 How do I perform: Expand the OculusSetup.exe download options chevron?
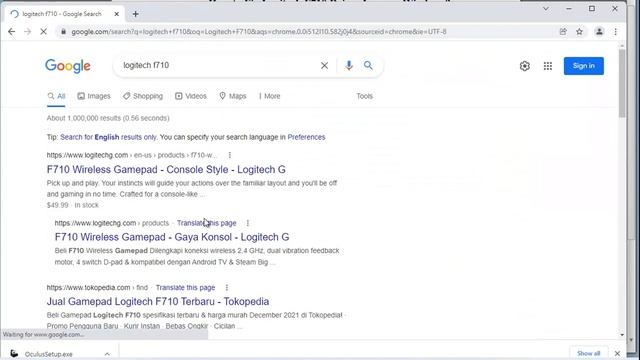[107, 354]
